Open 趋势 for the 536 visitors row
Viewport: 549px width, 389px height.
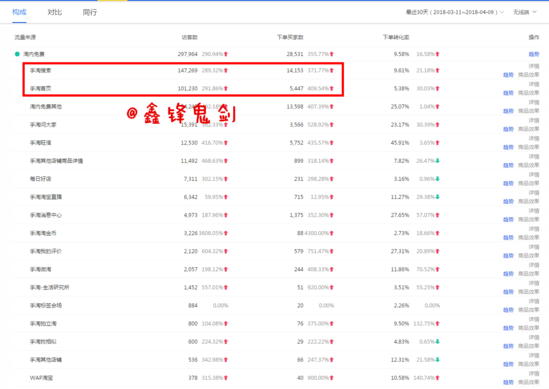coord(508,364)
